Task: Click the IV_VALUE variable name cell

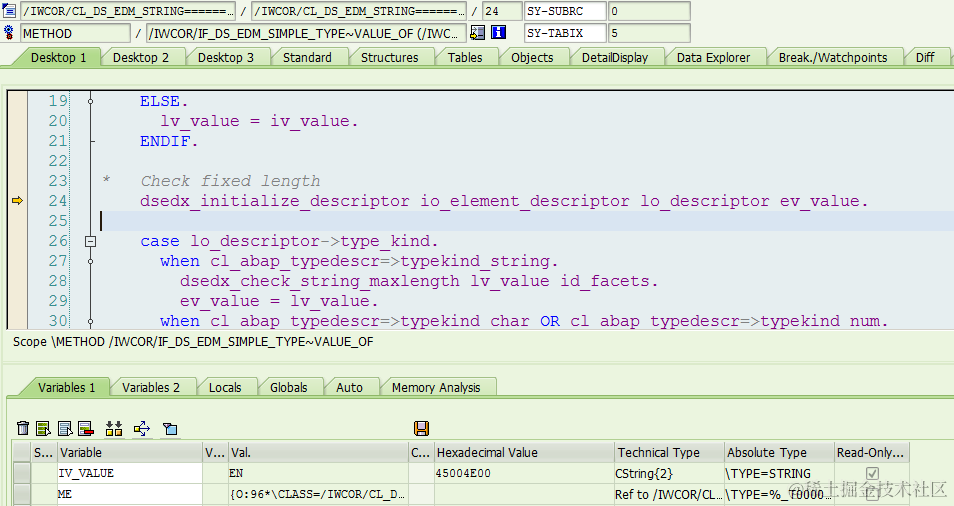Action: (130, 473)
